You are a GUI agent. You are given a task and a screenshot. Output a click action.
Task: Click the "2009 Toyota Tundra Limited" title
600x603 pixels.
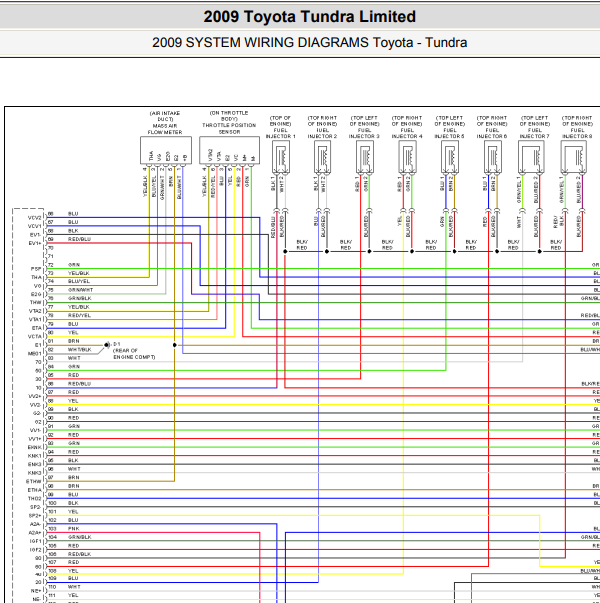pos(309,17)
